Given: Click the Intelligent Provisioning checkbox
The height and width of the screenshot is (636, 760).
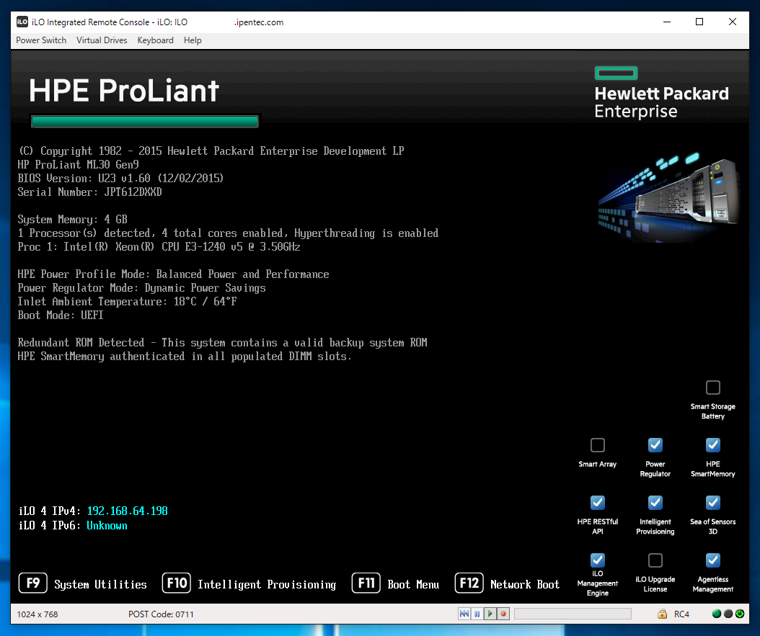Looking at the screenshot, I should [x=655, y=503].
